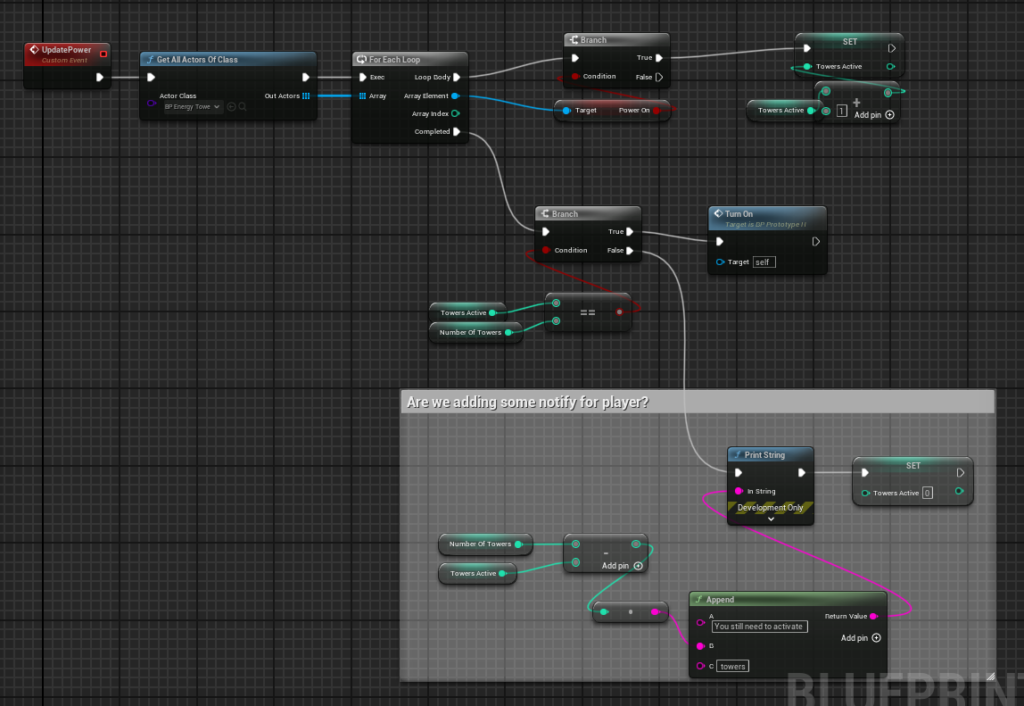Click the Out Actors array output pin

click(x=306, y=96)
